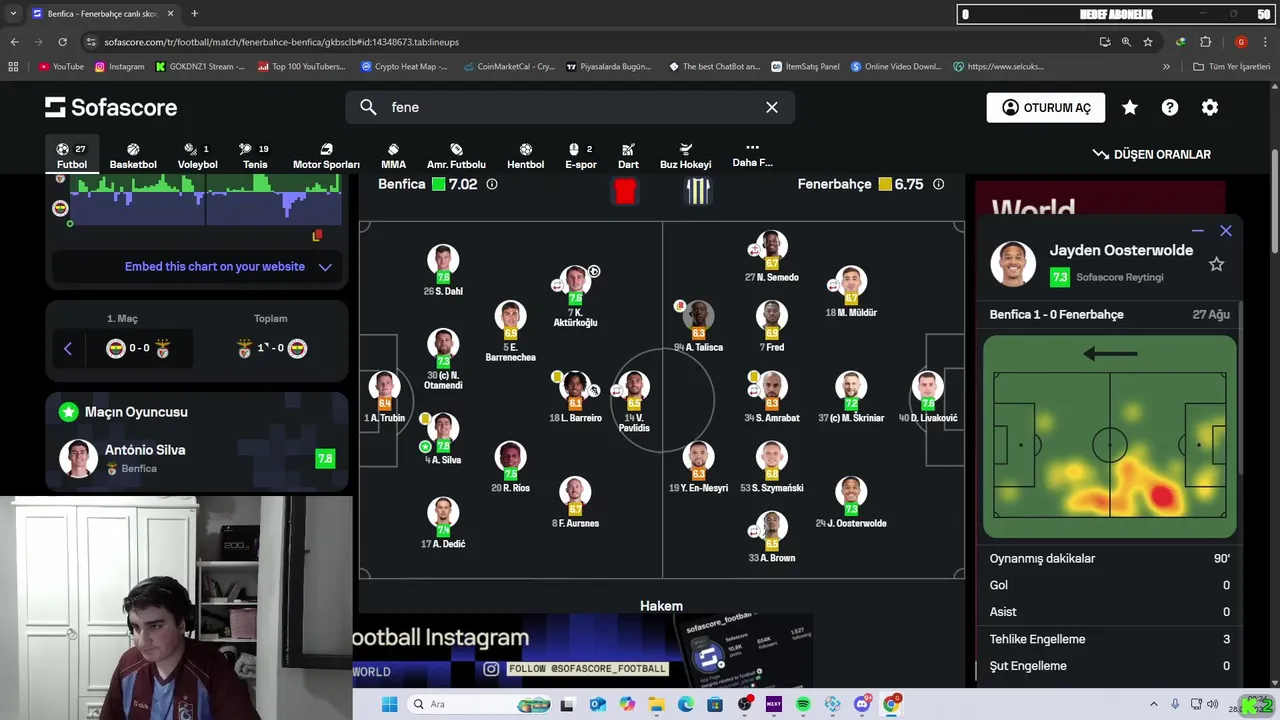Click the OTURUM AÇ button
The image size is (1280, 720).
coord(1046,107)
